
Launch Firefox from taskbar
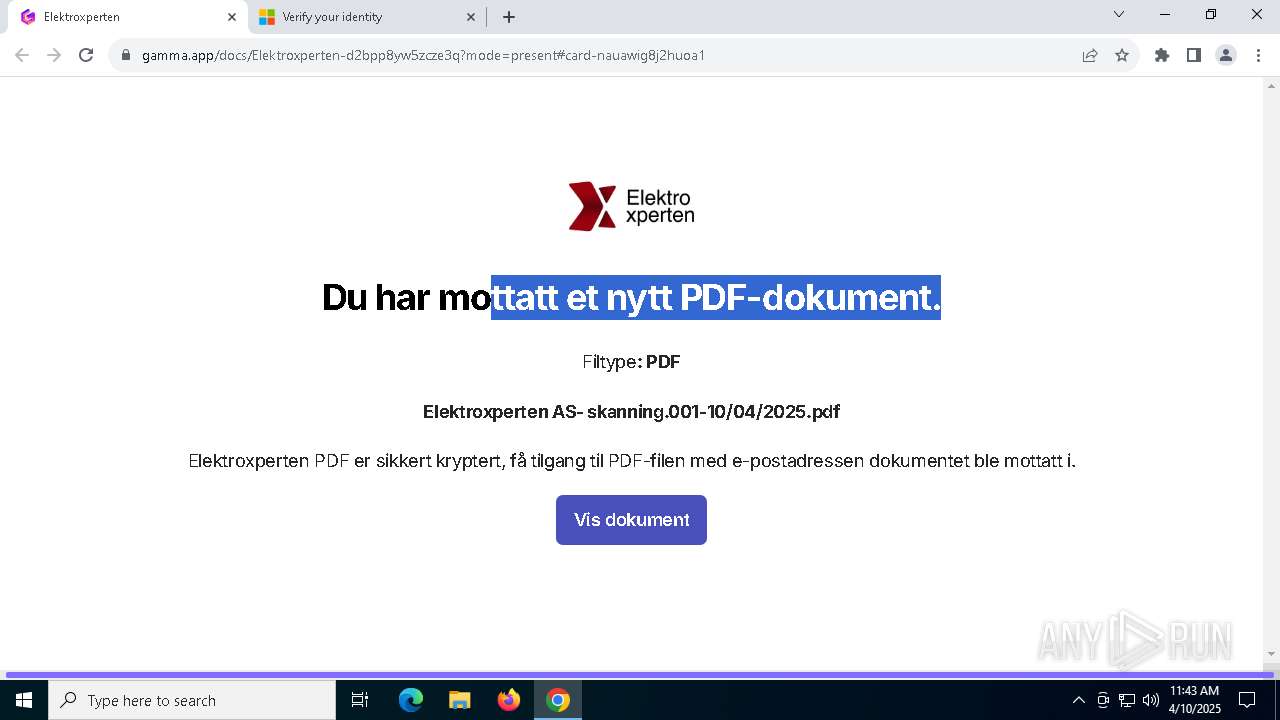[508, 700]
